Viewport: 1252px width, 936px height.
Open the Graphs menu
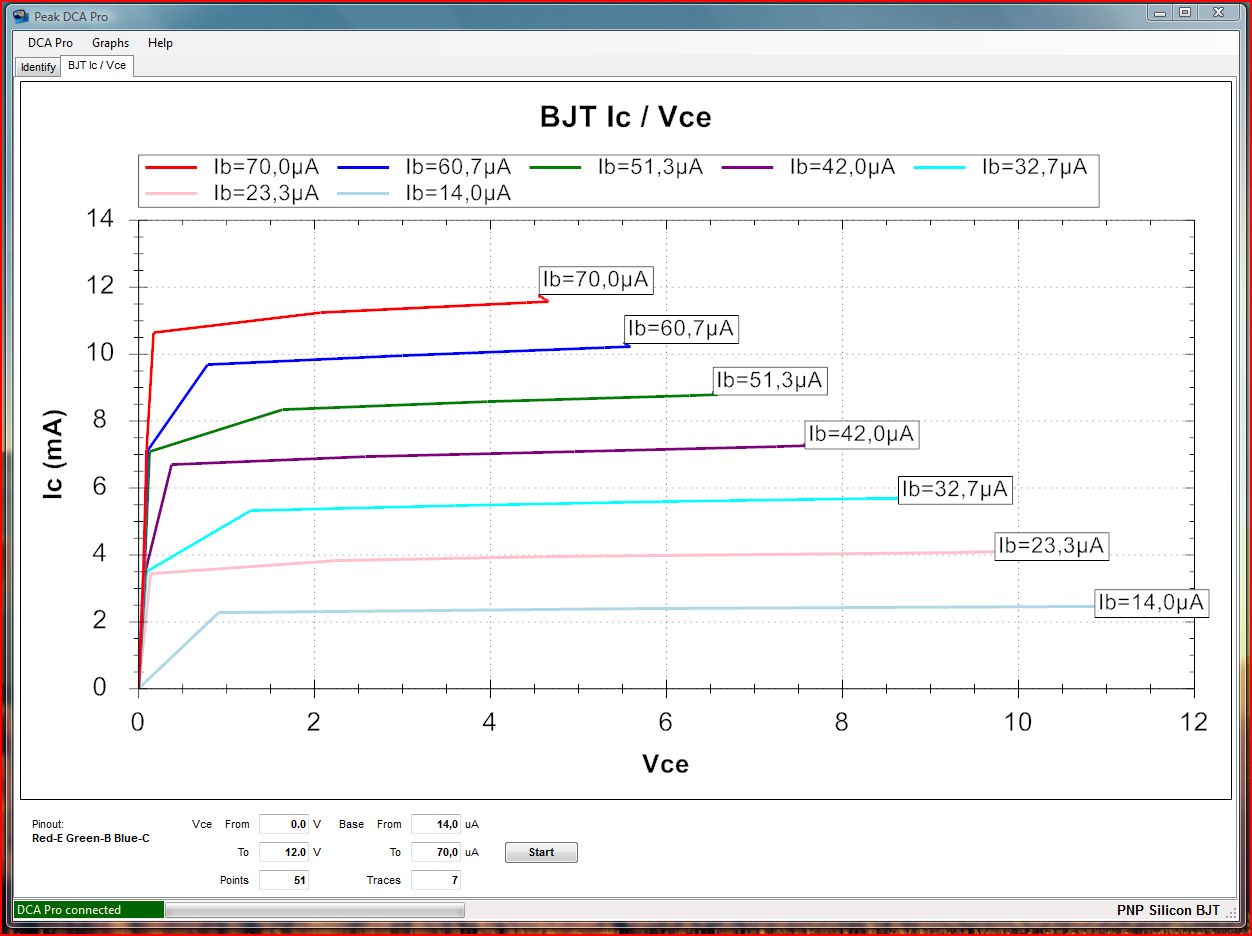coord(110,43)
